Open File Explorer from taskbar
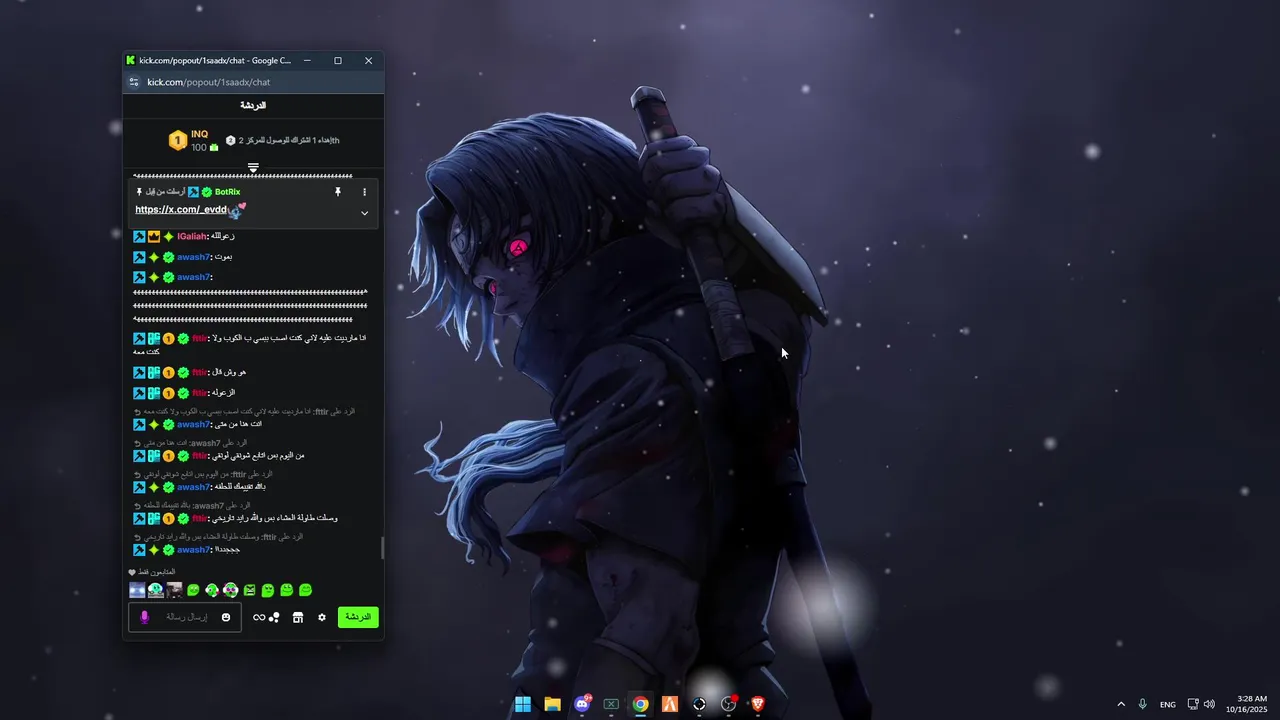This screenshot has width=1280, height=720. coord(552,704)
